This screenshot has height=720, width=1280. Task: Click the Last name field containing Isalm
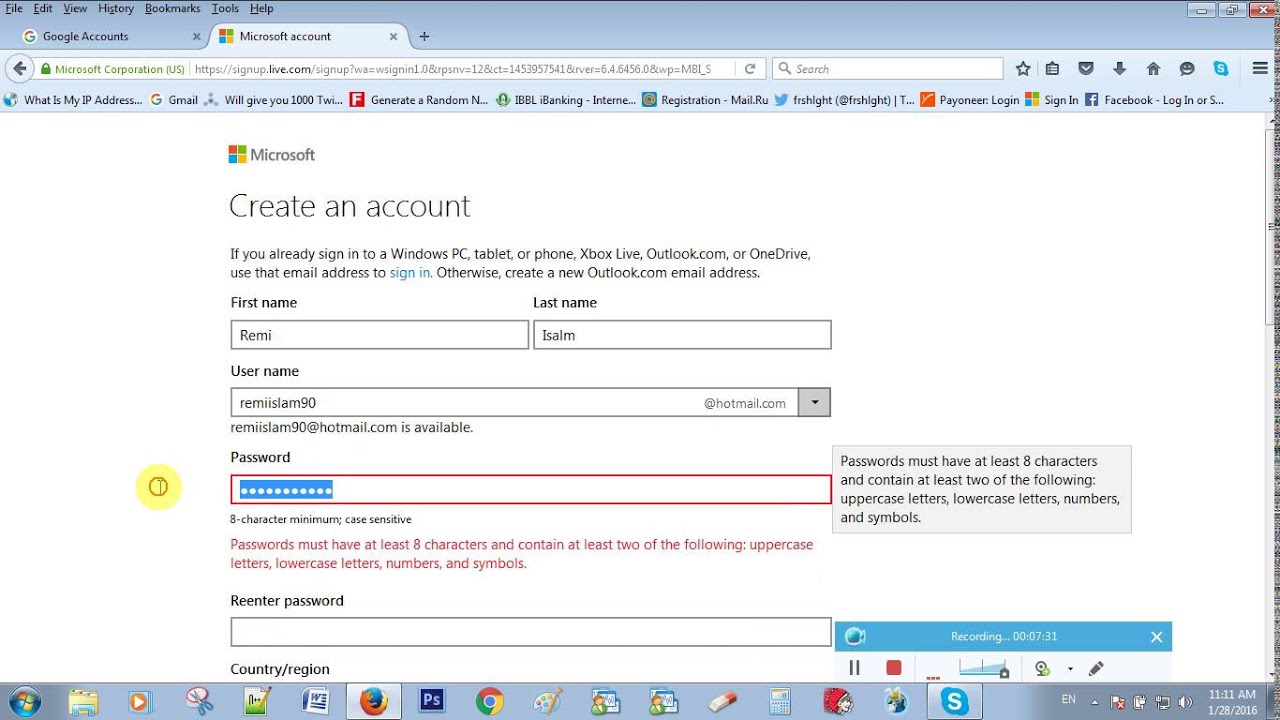tap(682, 335)
